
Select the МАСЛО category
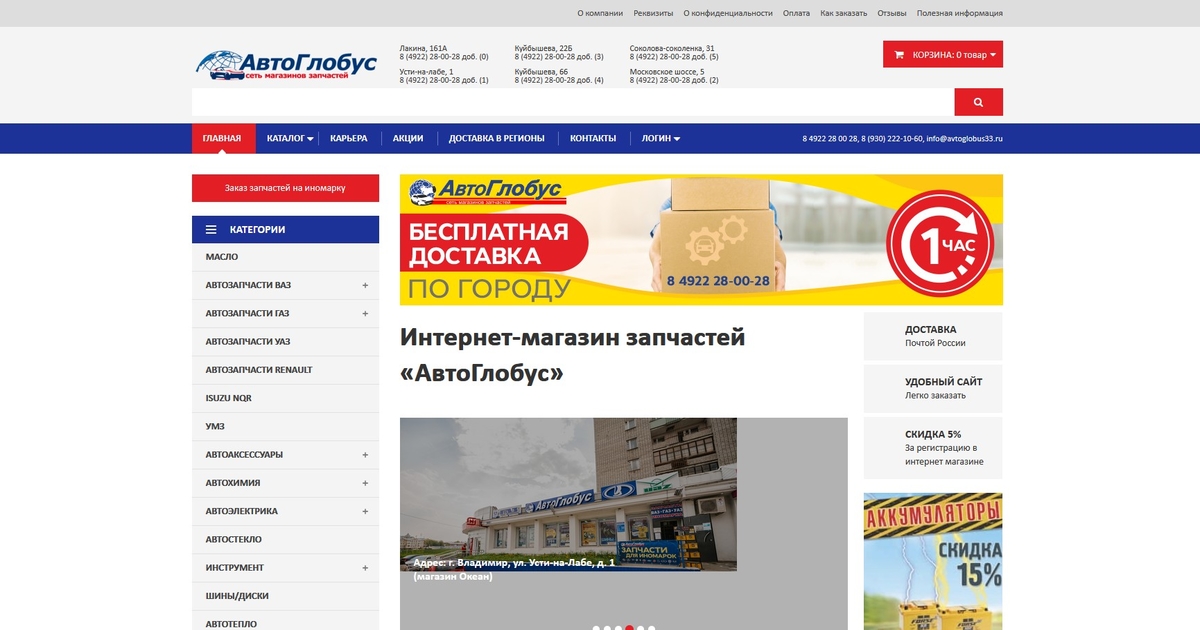[222, 257]
